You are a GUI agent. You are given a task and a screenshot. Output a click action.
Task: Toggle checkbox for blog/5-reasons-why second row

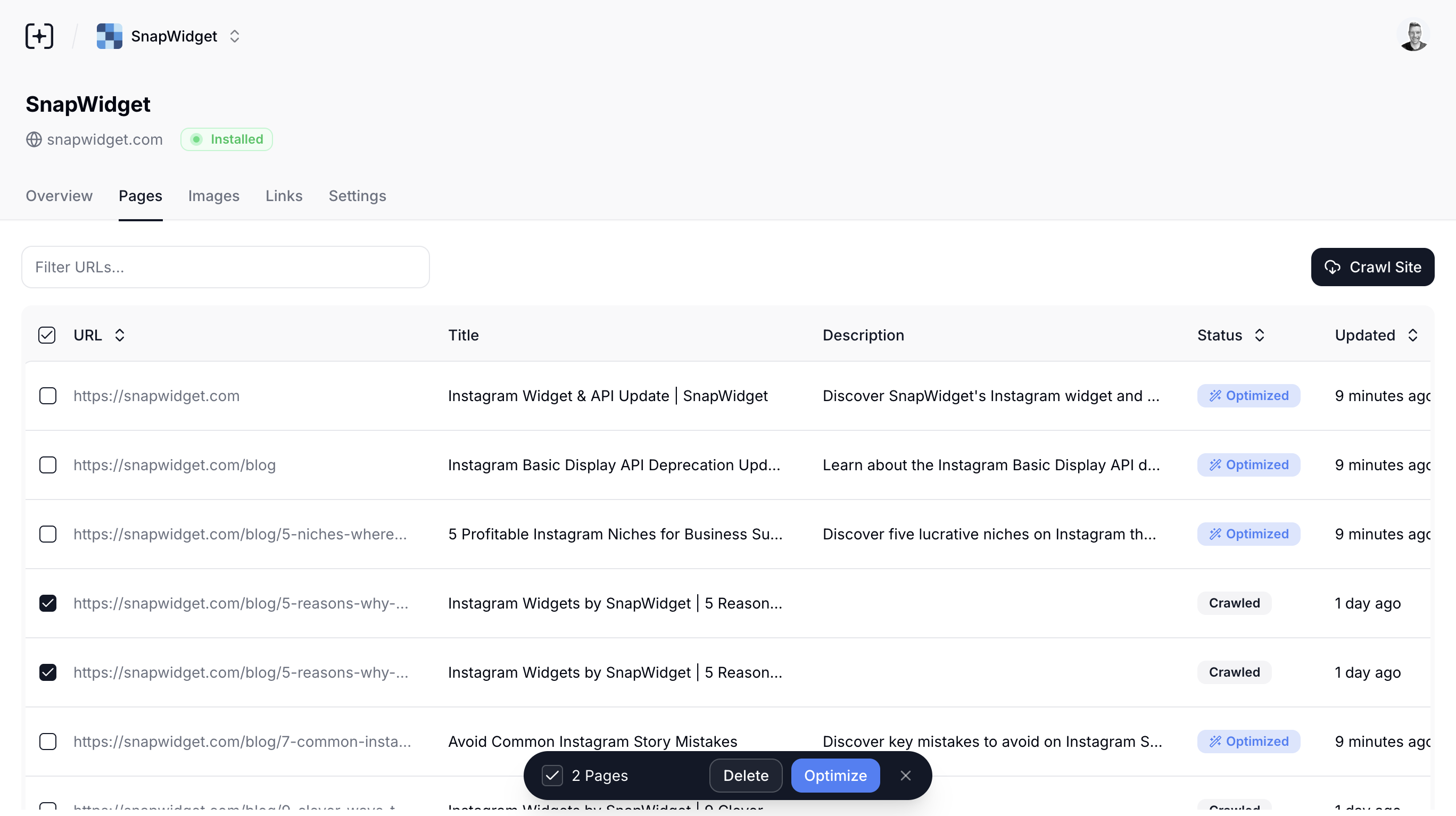(x=48, y=672)
